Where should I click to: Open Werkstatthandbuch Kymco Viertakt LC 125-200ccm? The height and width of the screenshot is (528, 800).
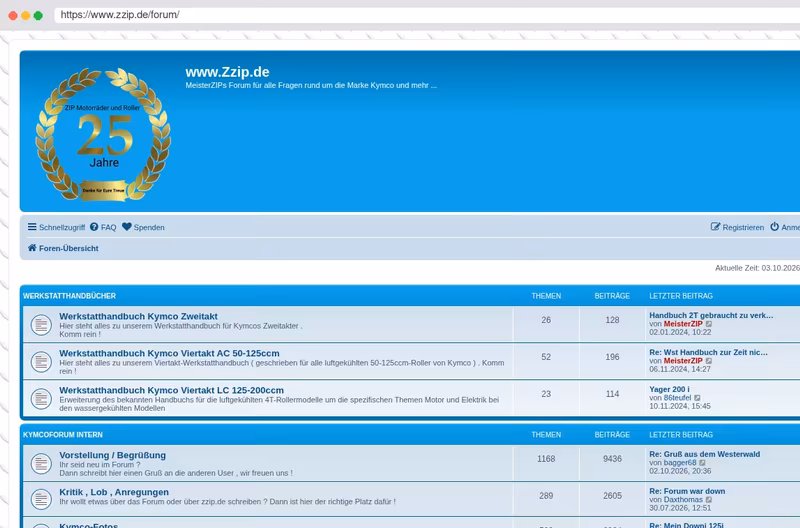(x=171, y=390)
